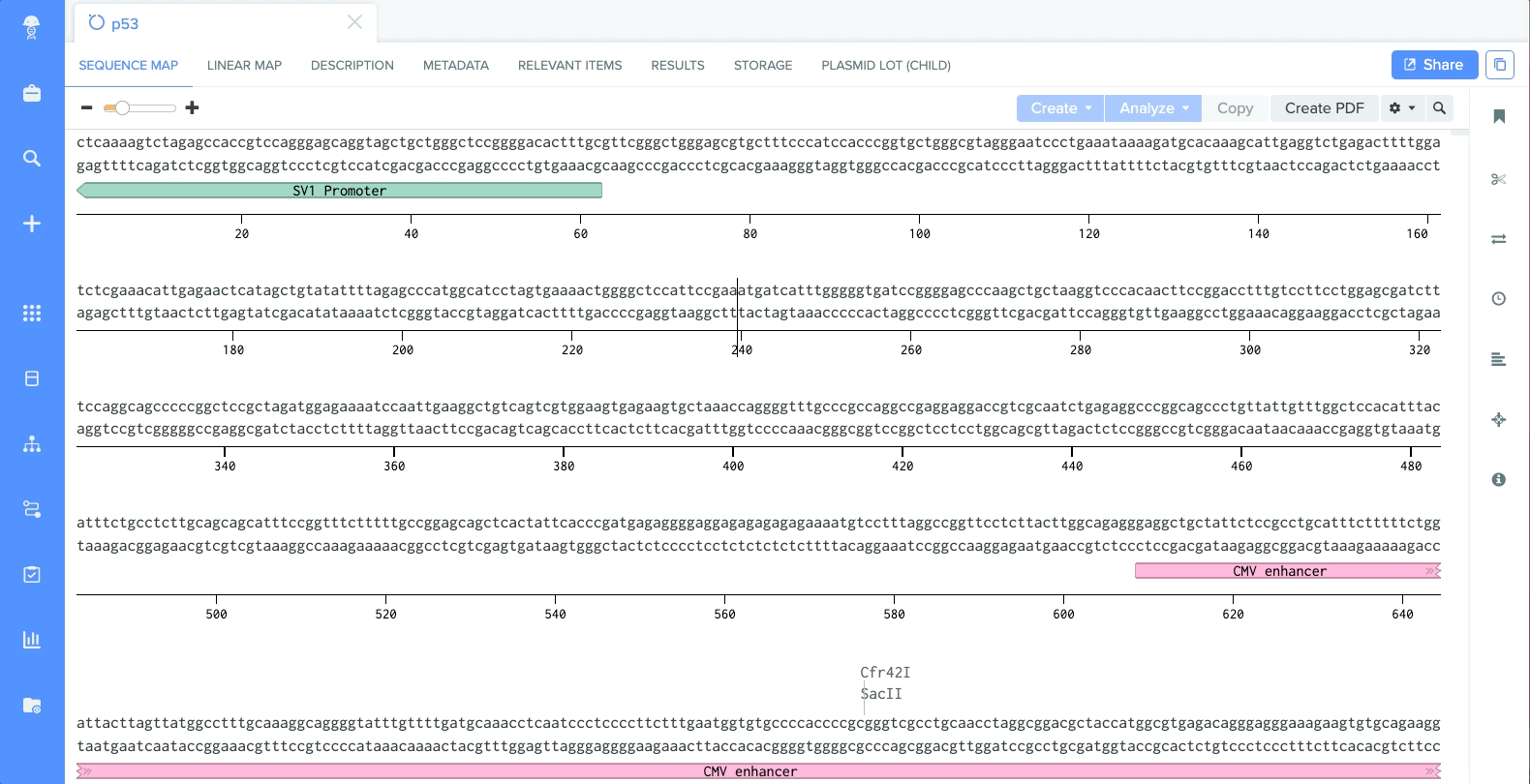The width and height of the screenshot is (1530, 784).
Task: Search the sequence with magnifier button
Action: pyautogui.click(x=1440, y=108)
